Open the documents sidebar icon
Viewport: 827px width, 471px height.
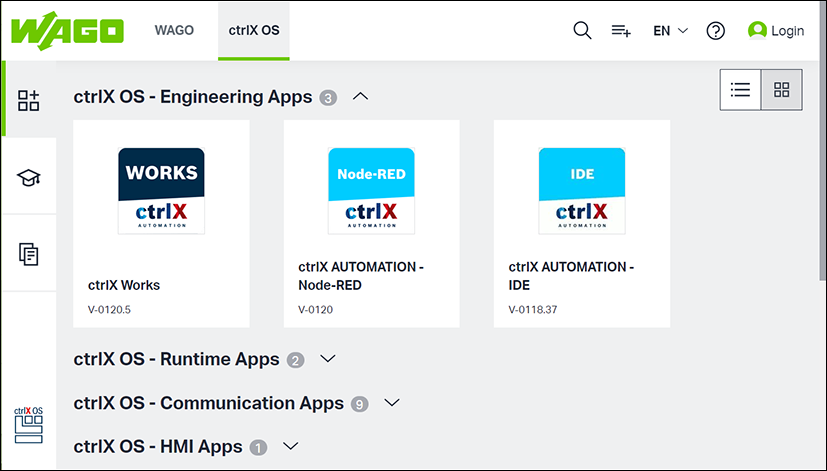coord(28,254)
